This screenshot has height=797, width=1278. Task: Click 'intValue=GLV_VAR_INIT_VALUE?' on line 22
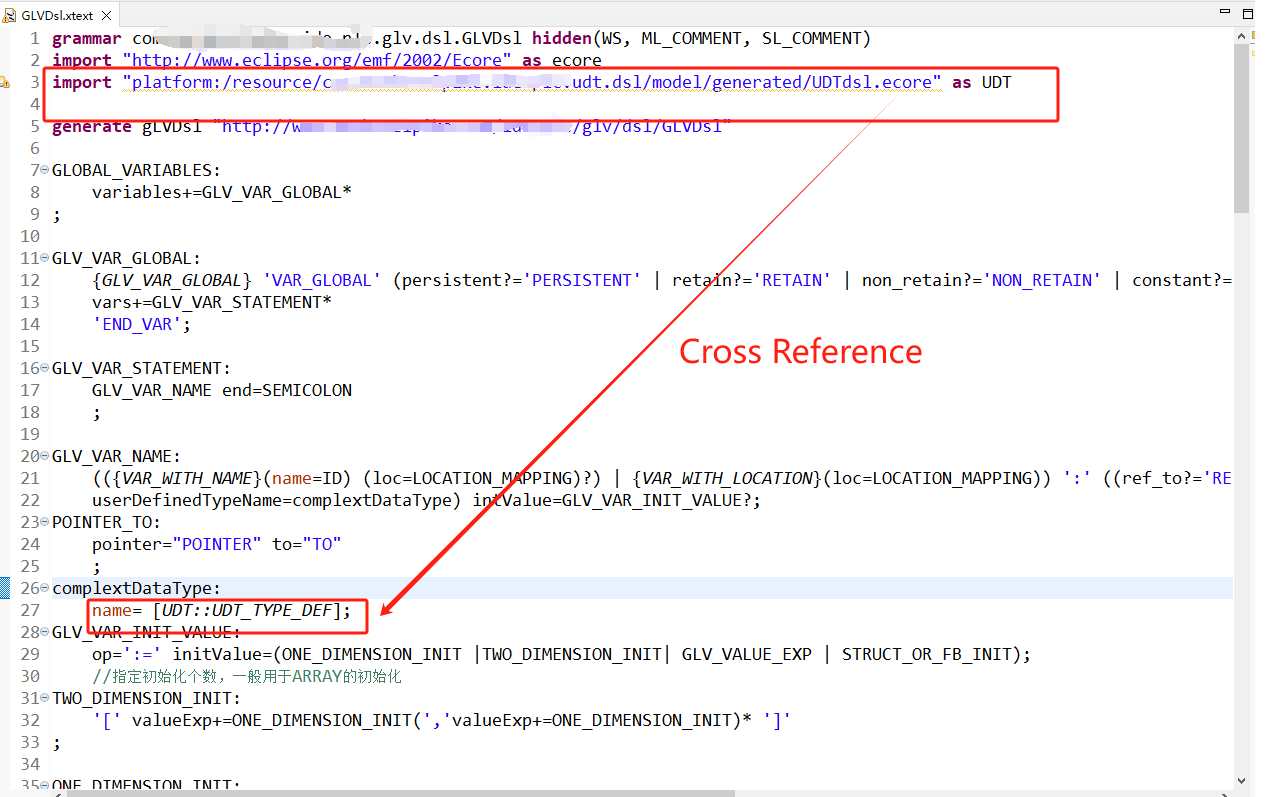coord(612,500)
